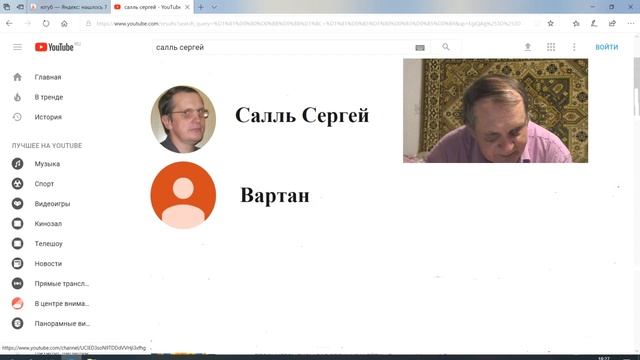Screen dimensions: 640x360
Task: Click the search magnifier button
Action: coord(446,47)
